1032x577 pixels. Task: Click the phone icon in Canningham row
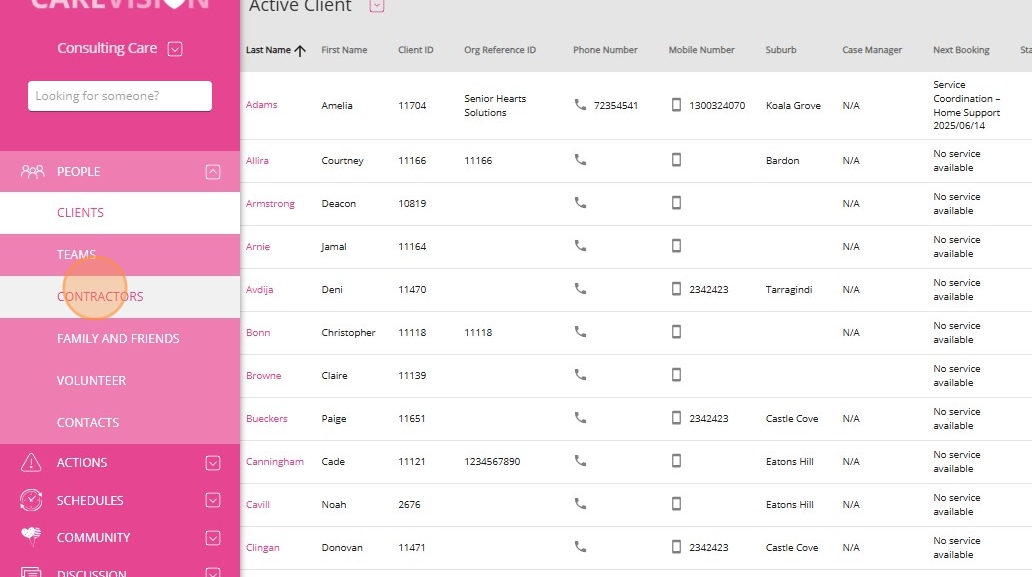click(x=580, y=461)
